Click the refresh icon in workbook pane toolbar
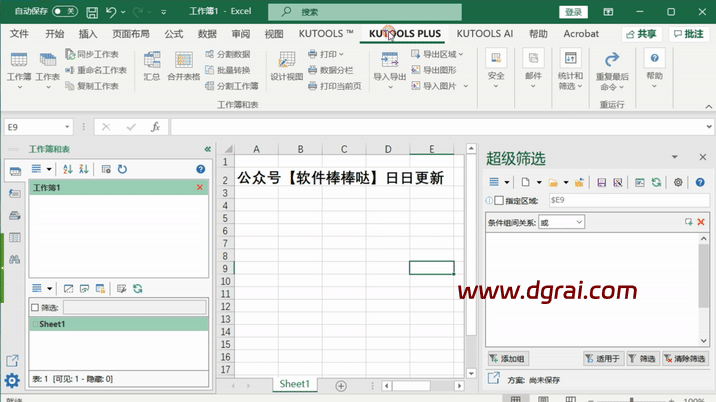The height and width of the screenshot is (402, 716). (x=122, y=169)
